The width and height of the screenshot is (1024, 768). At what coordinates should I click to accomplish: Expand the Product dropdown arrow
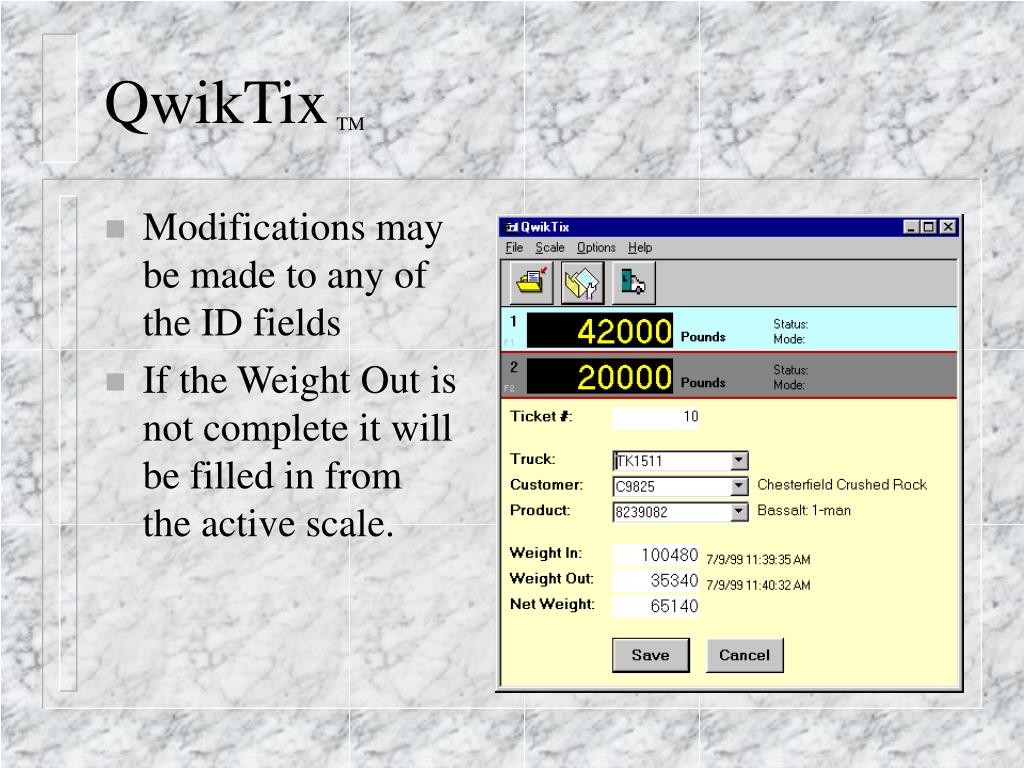[739, 512]
